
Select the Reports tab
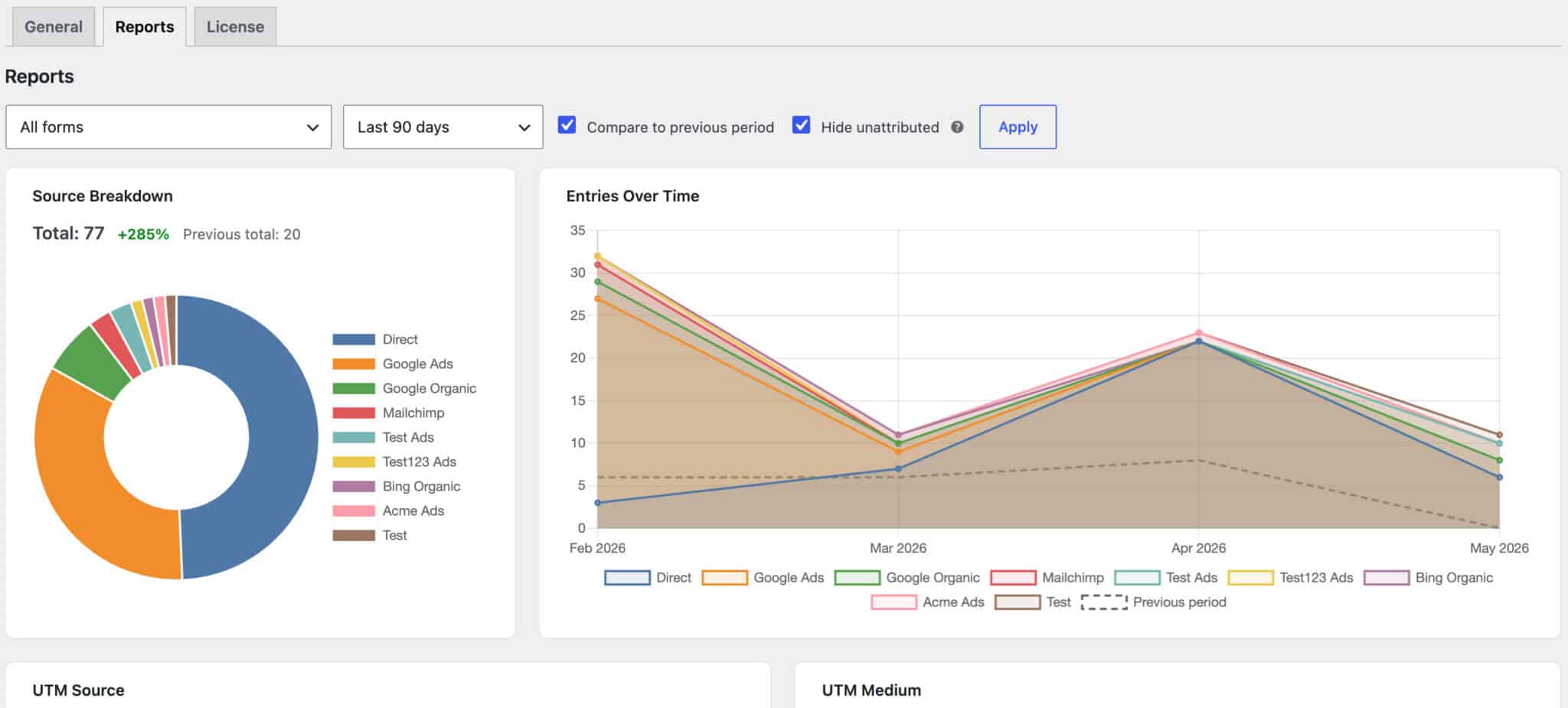145,27
